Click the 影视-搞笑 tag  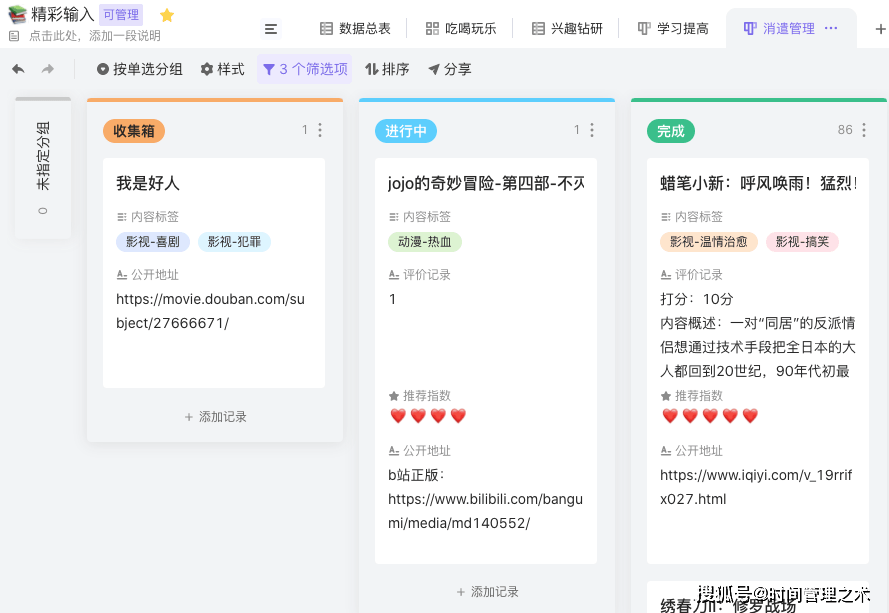(802, 242)
